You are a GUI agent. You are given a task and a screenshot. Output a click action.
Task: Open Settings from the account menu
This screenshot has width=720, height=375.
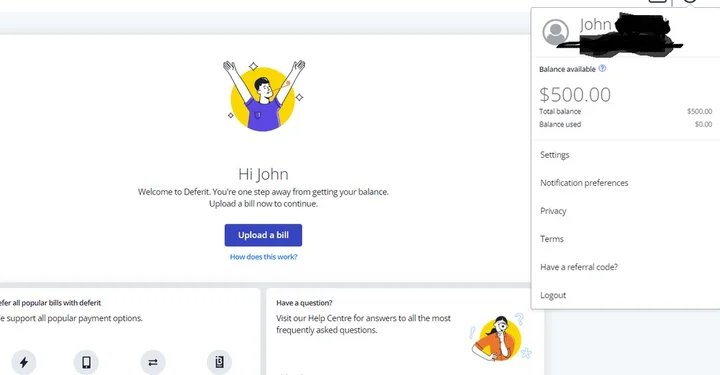[555, 155]
